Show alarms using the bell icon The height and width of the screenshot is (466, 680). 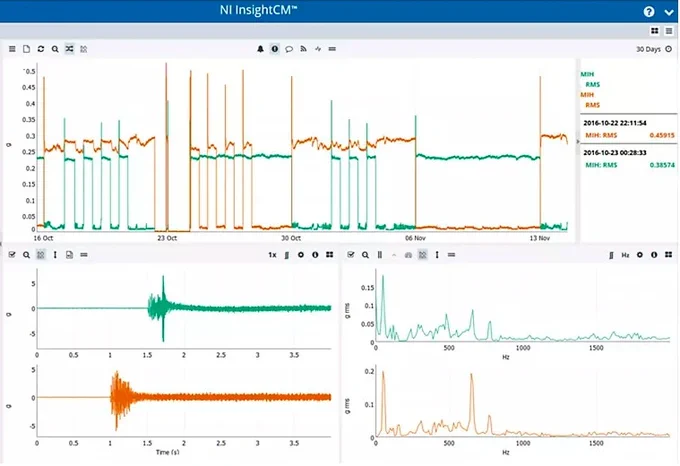point(260,49)
